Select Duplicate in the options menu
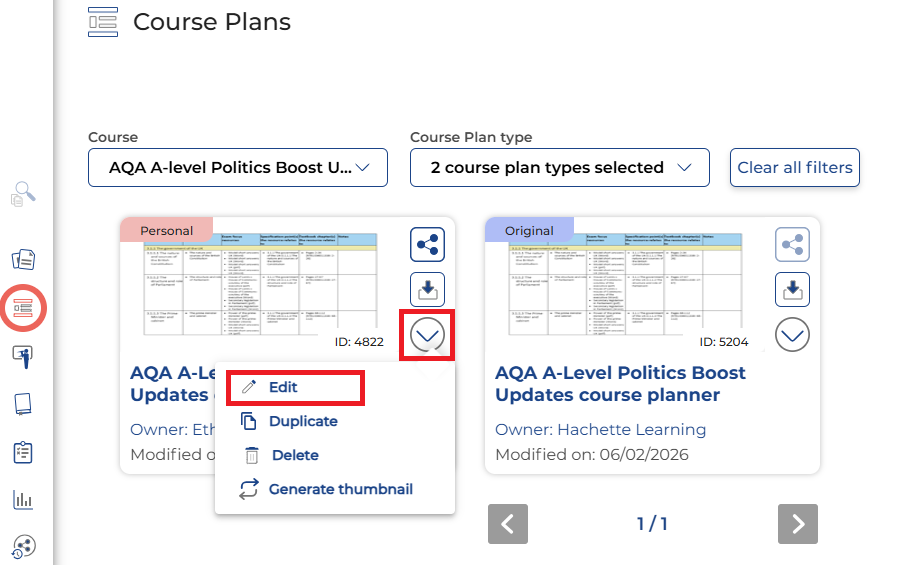The image size is (908, 565). coord(303,421)
